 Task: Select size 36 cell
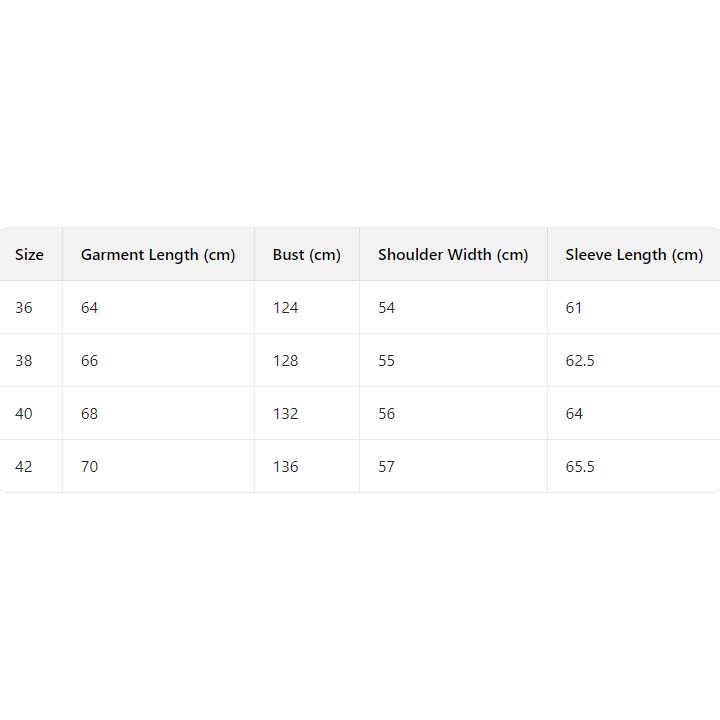click(24, 308)
